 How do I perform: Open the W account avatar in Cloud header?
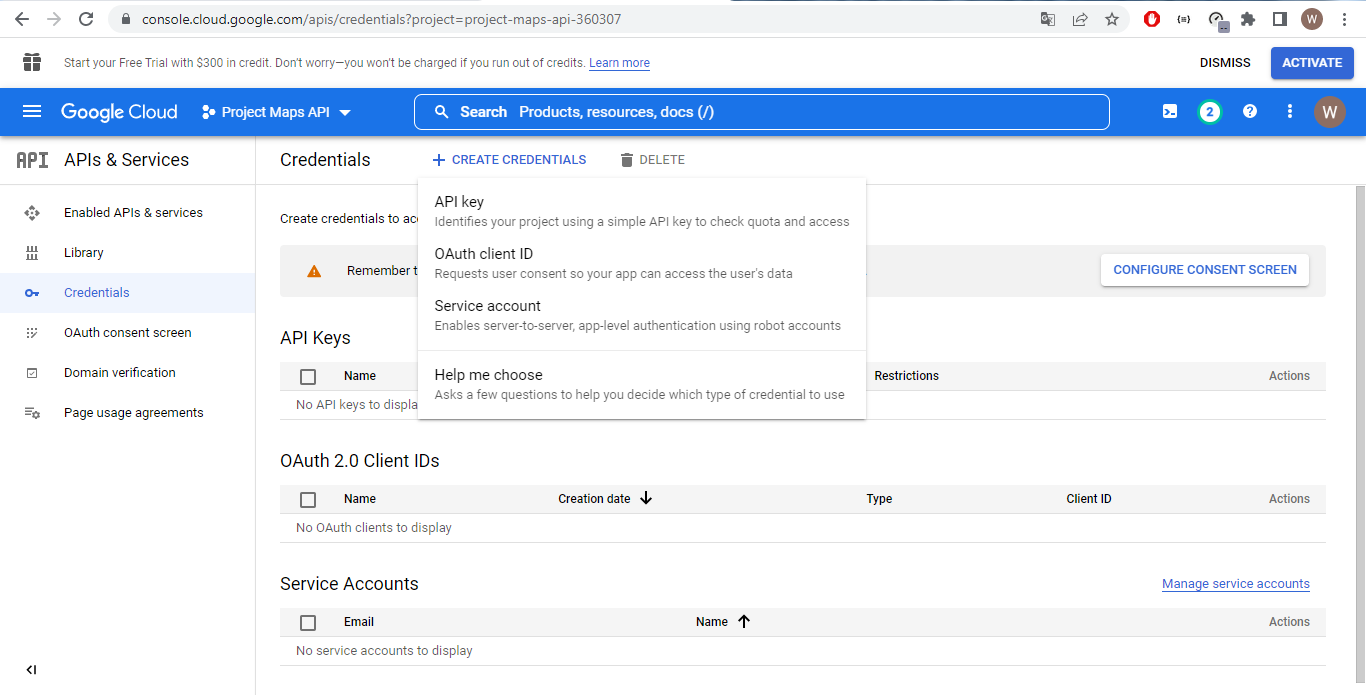coord(1330,112)
